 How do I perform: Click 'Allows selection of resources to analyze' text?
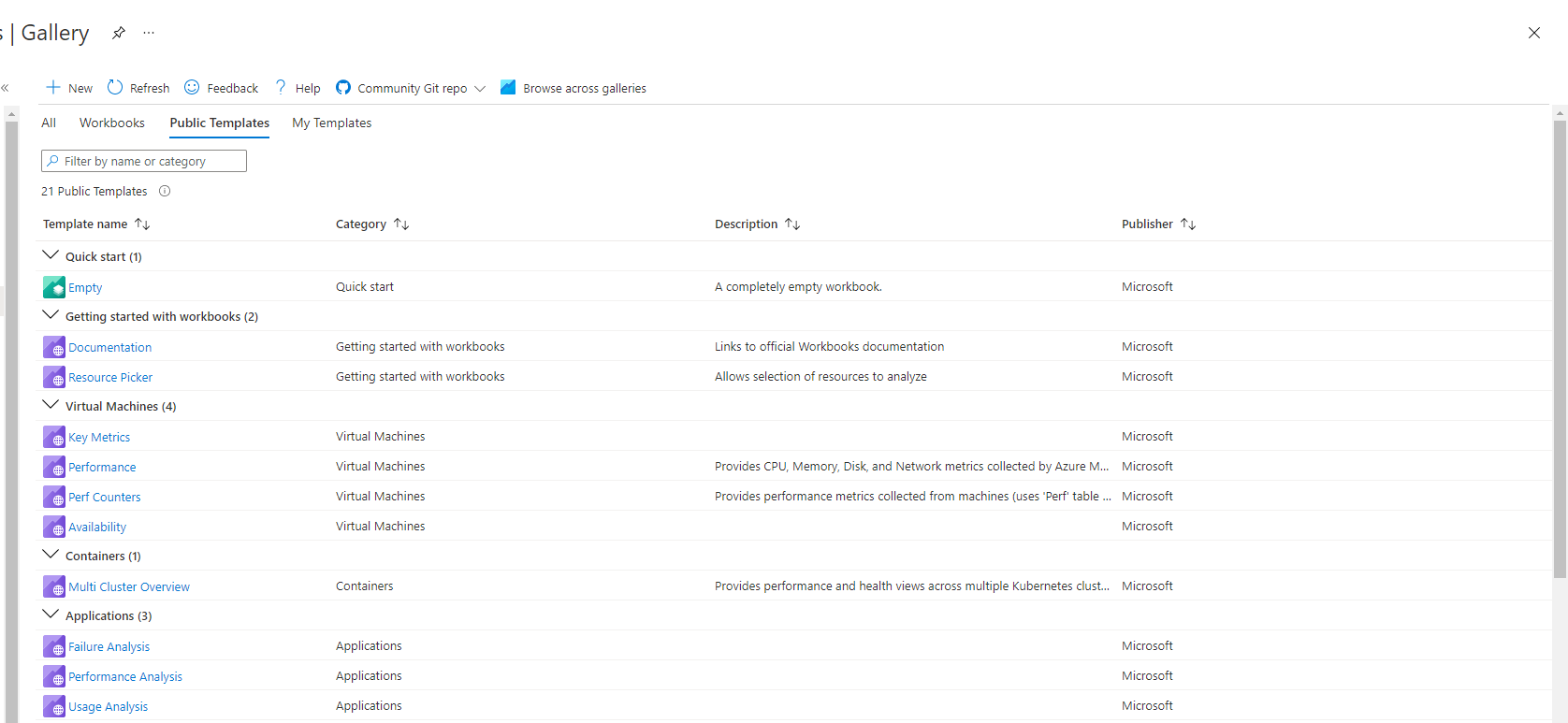pyautogui.click(x=820, y=377)
